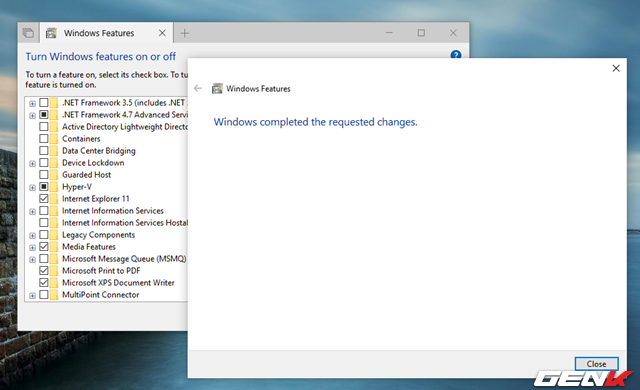
Task: Expand .NET Framework 4.7 Advanced Services node
Action: (32, 115)
